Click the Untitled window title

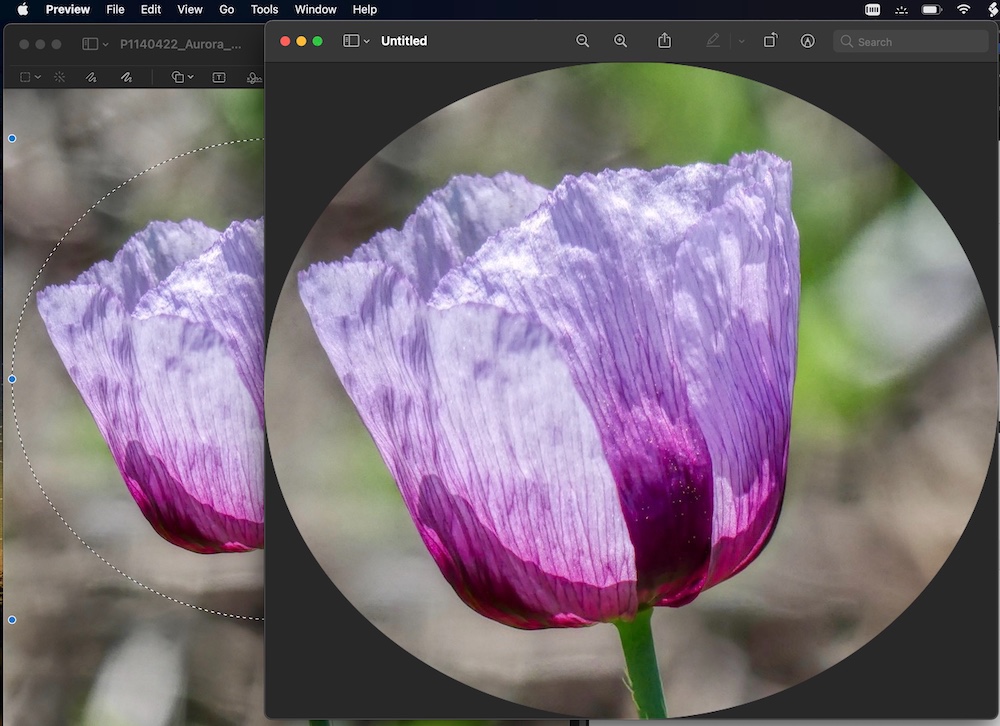403,41
